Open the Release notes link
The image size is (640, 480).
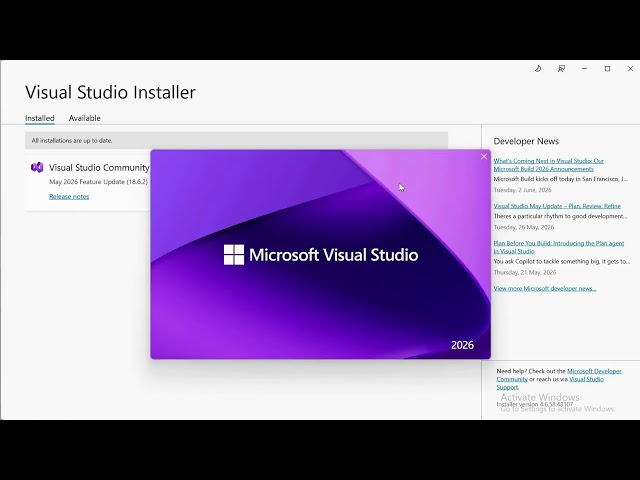point(69,196)
